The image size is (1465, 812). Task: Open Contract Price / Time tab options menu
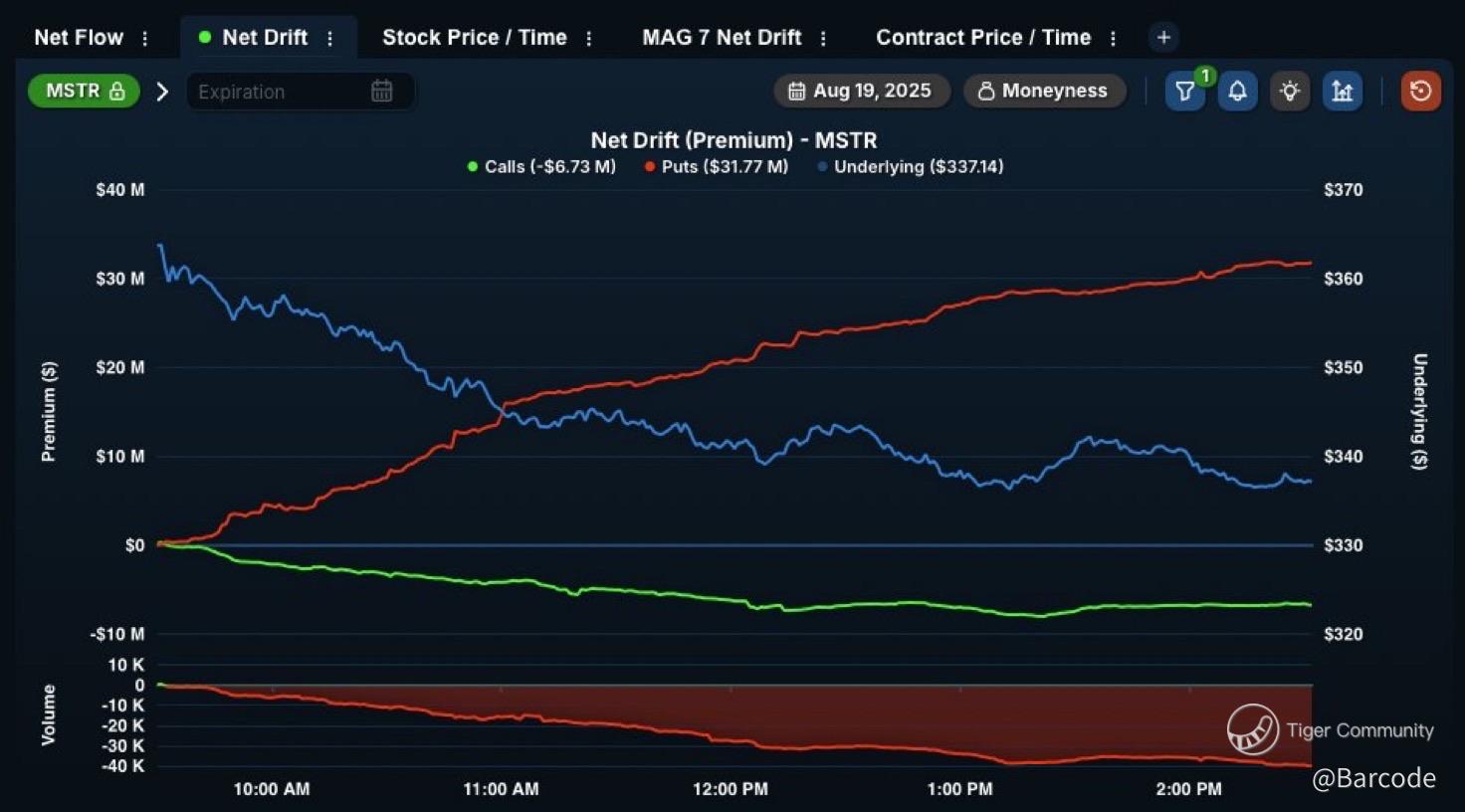pyautogui.click(x=1113, y=38)
